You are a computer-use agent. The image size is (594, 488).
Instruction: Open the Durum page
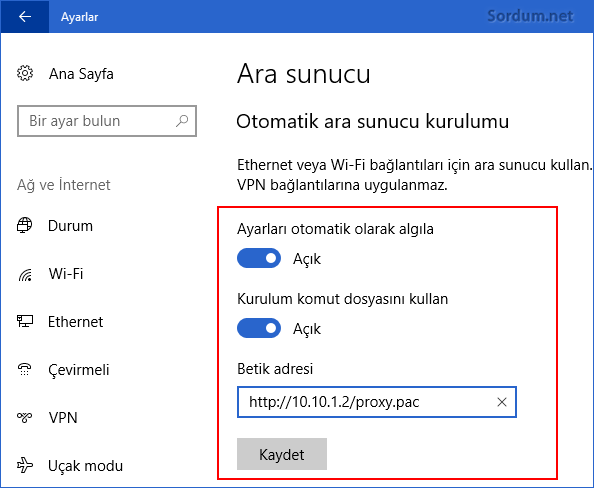[x=70, y=226]
